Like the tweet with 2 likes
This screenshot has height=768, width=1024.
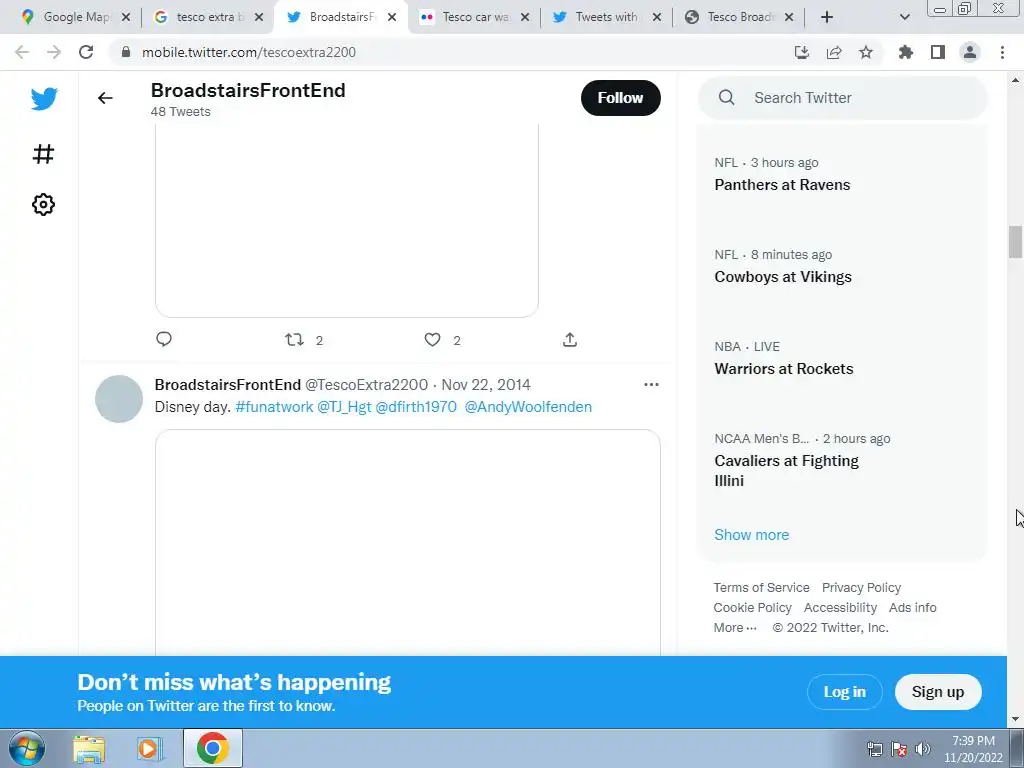point(432,340)
